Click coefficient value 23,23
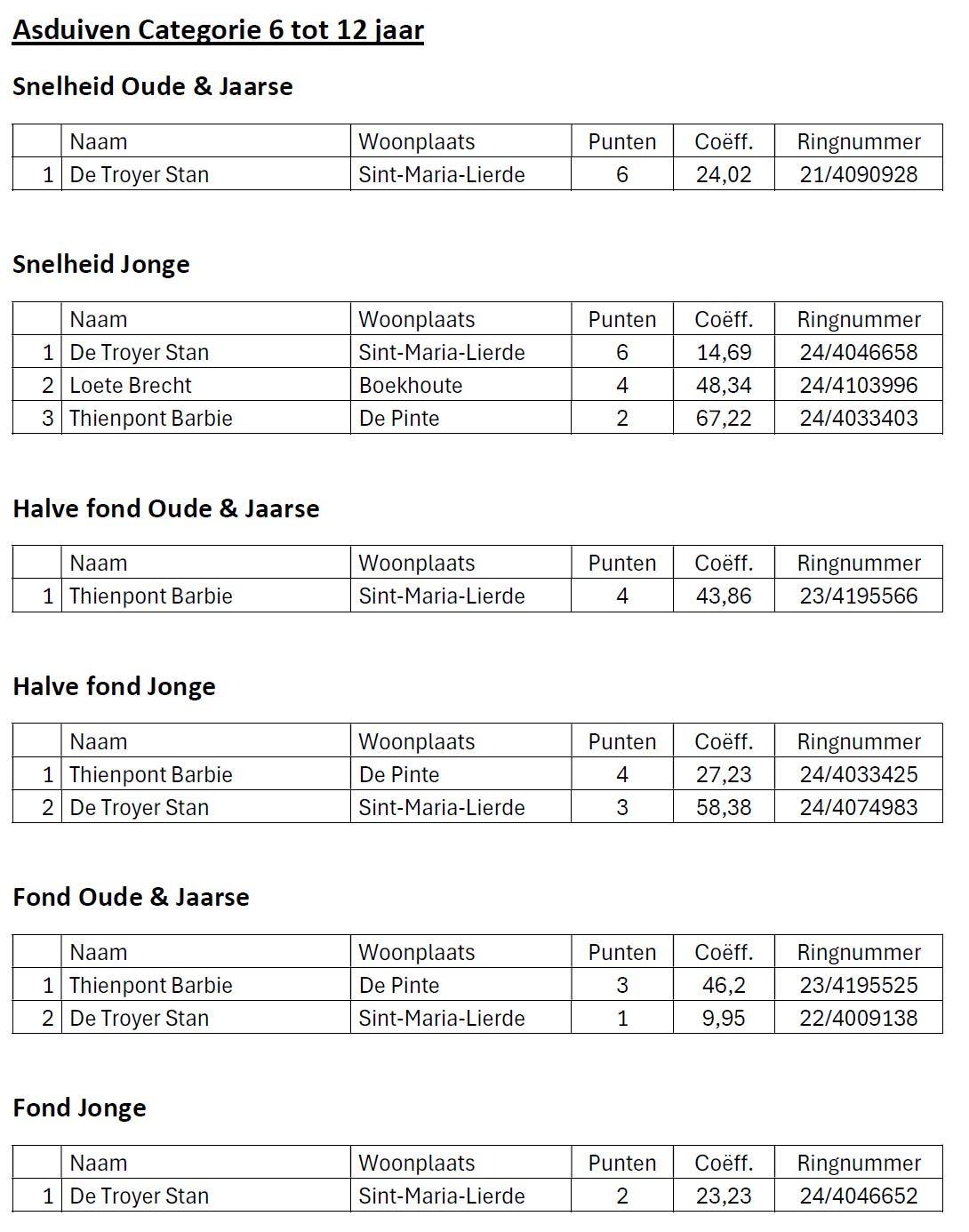 (x=724, y=1196)
